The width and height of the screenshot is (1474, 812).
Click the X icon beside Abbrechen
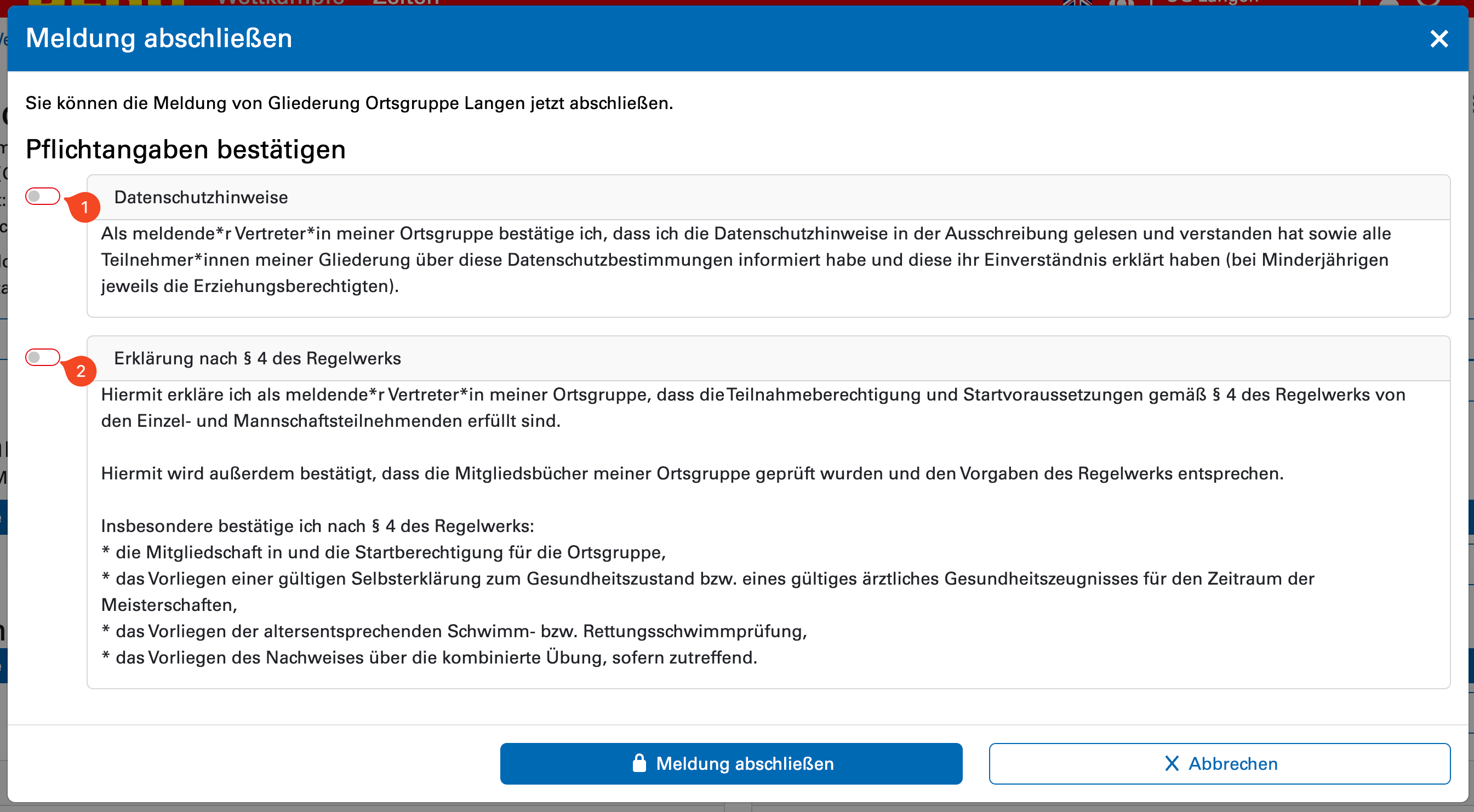coord(1172,763)
